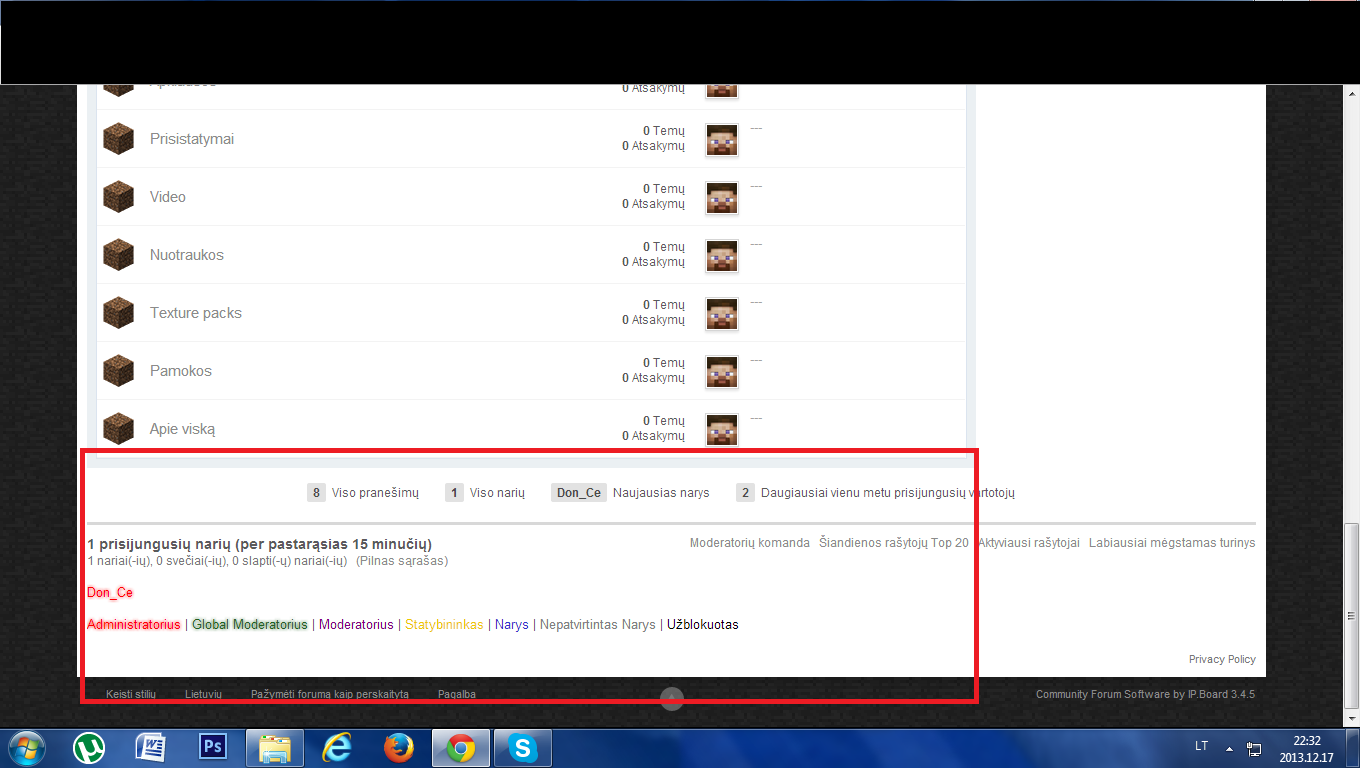Click the avatar thumbnail in the Apie viską row
This screenshot has height=768, width=1360.
tap(722, 430)
